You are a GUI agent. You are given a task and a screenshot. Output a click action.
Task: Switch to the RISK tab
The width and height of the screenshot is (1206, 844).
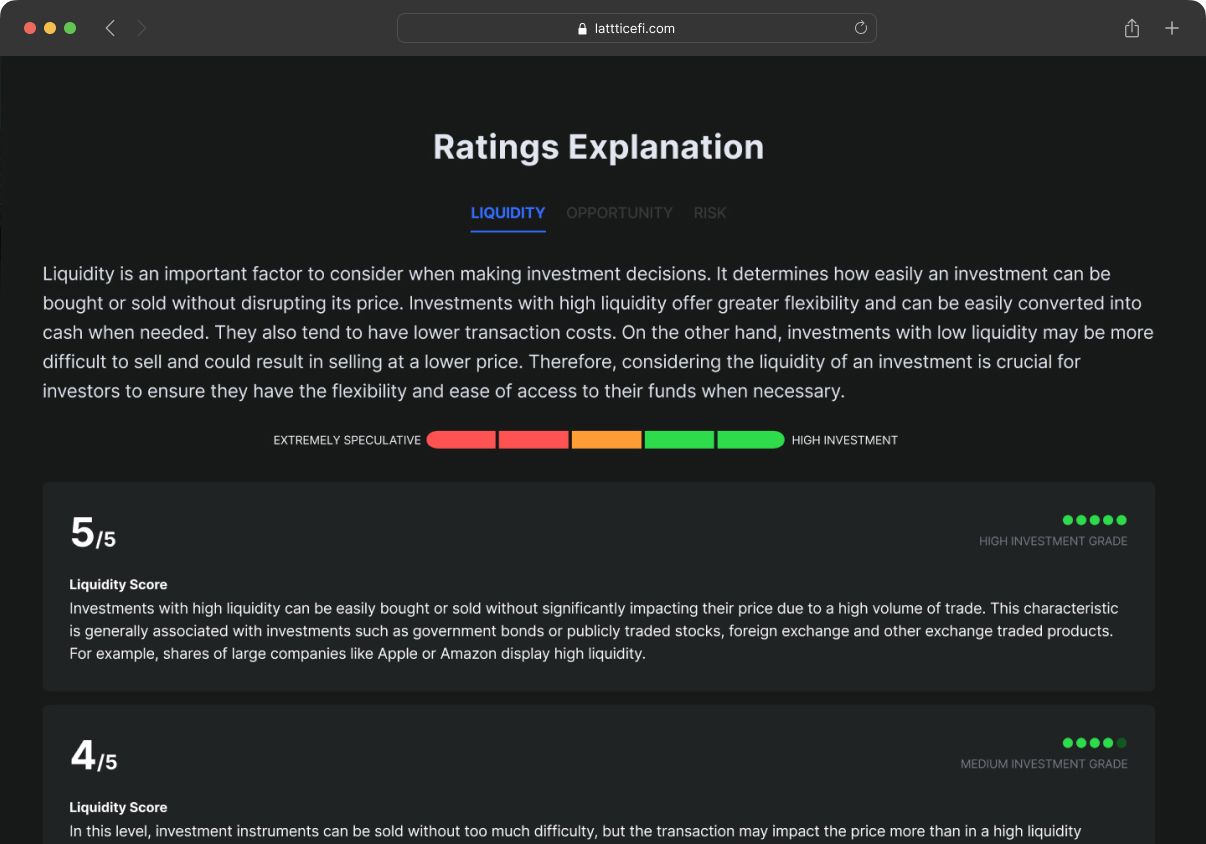click(710, 213)
